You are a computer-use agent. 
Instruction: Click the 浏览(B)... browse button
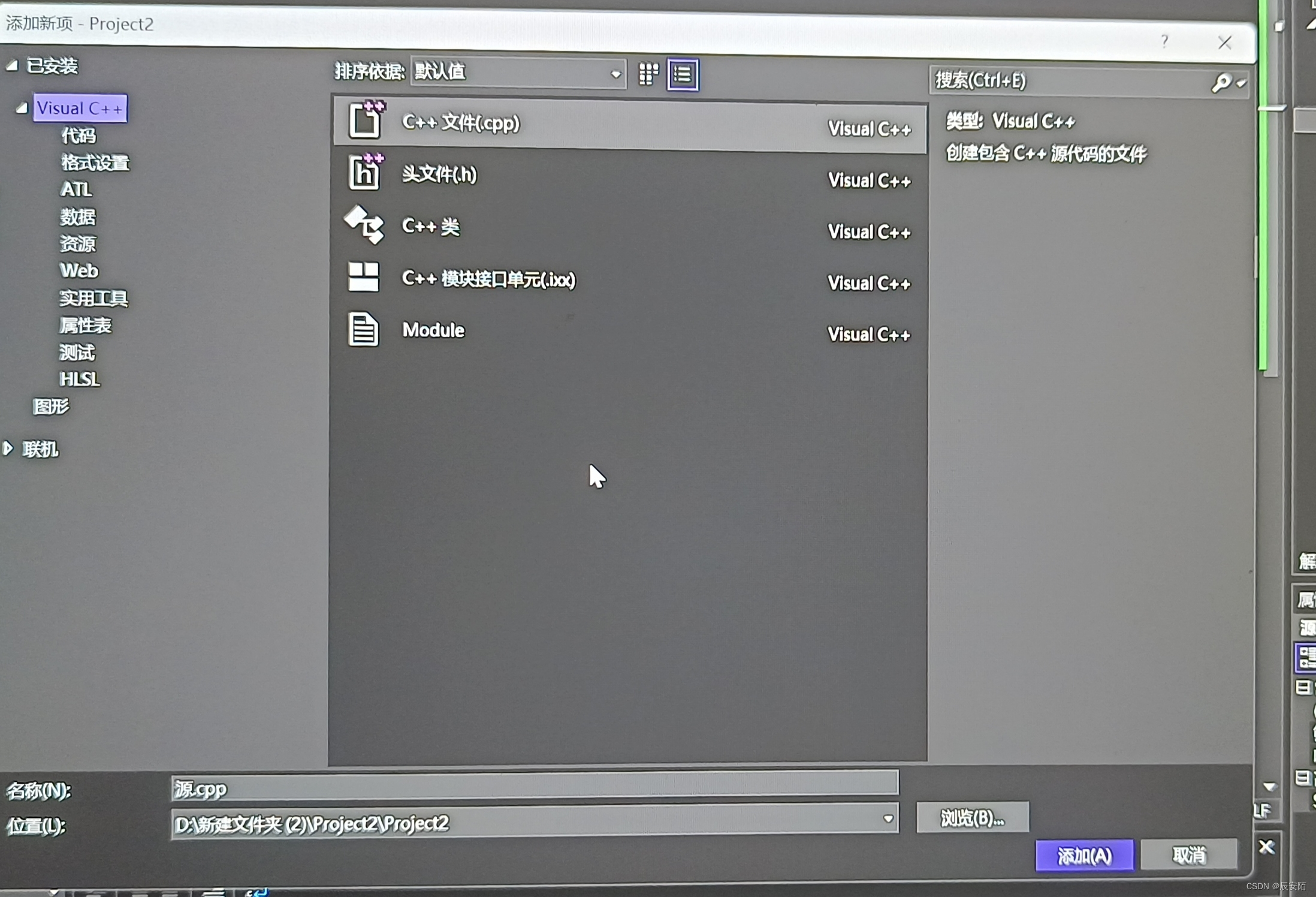[972, 817]
